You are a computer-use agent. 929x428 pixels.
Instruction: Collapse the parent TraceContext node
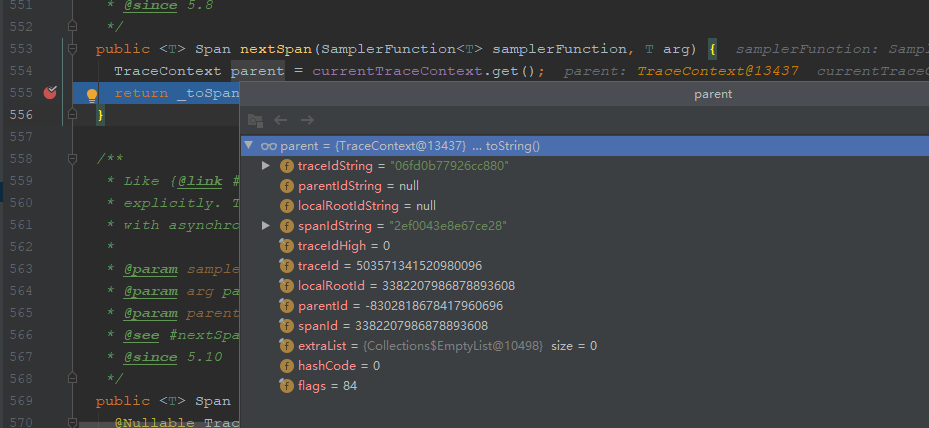[249, 146]
